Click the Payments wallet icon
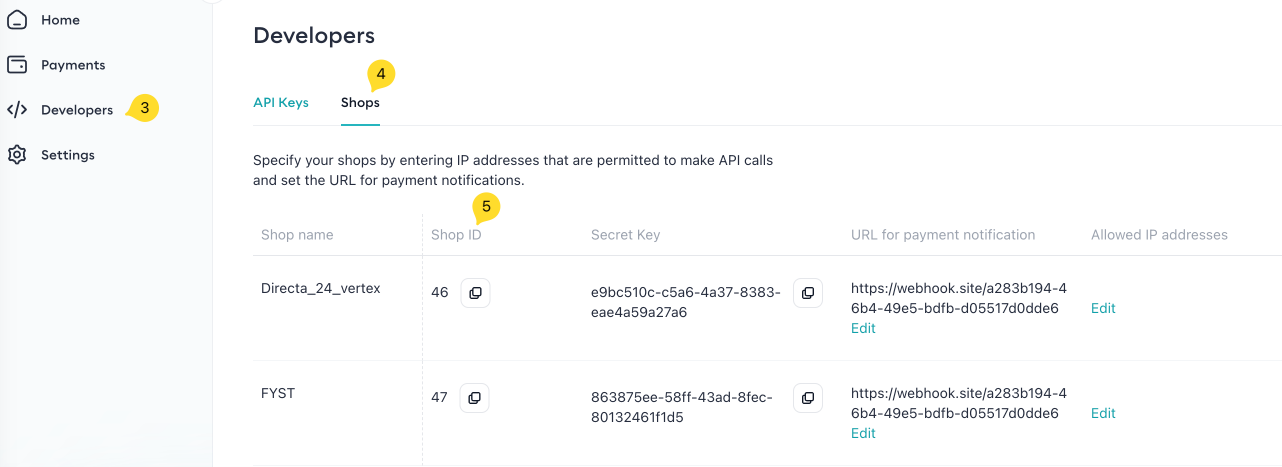 (17, 65)
